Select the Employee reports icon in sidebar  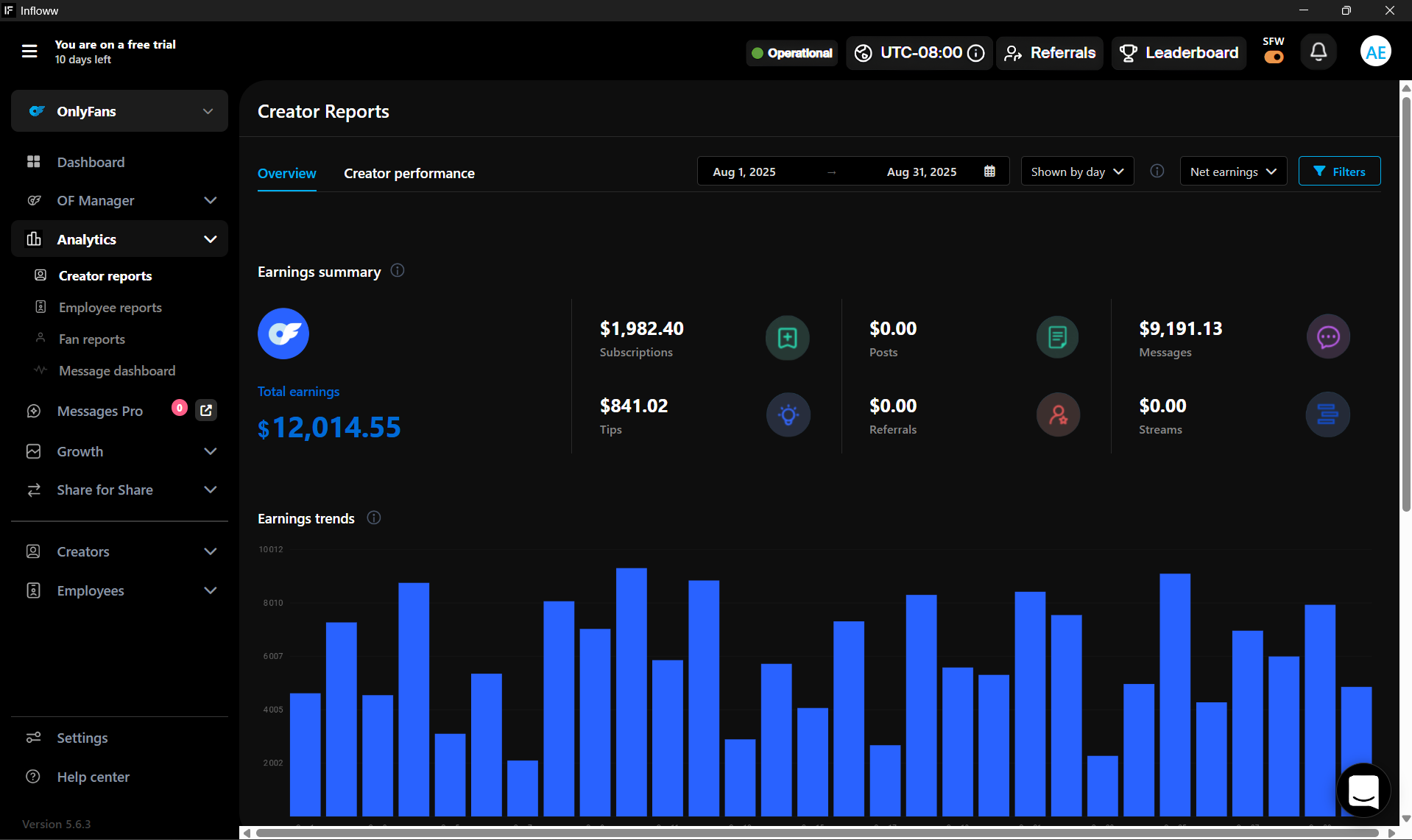(x=40, y=307)
